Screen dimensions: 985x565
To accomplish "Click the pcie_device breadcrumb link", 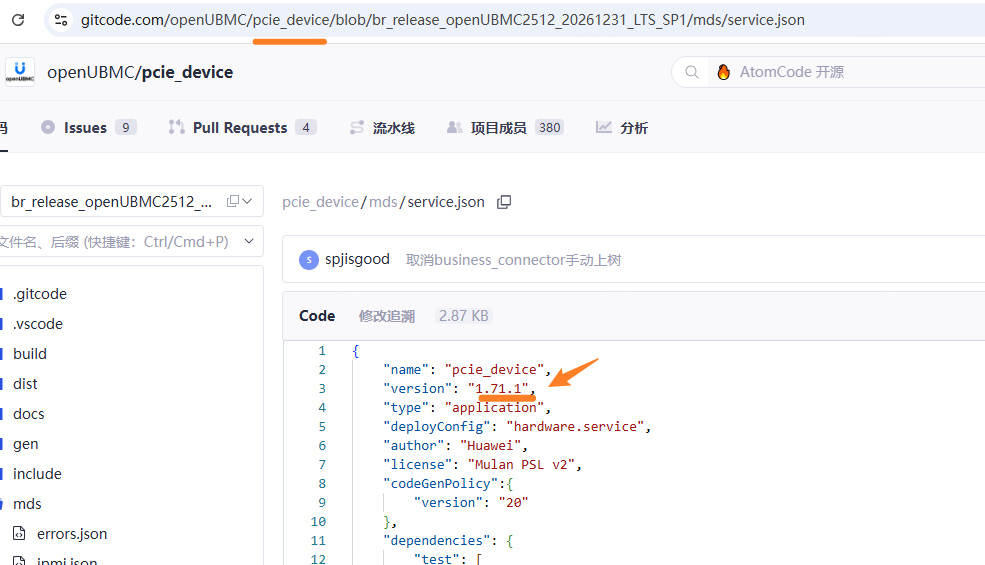I will (320, 202).
